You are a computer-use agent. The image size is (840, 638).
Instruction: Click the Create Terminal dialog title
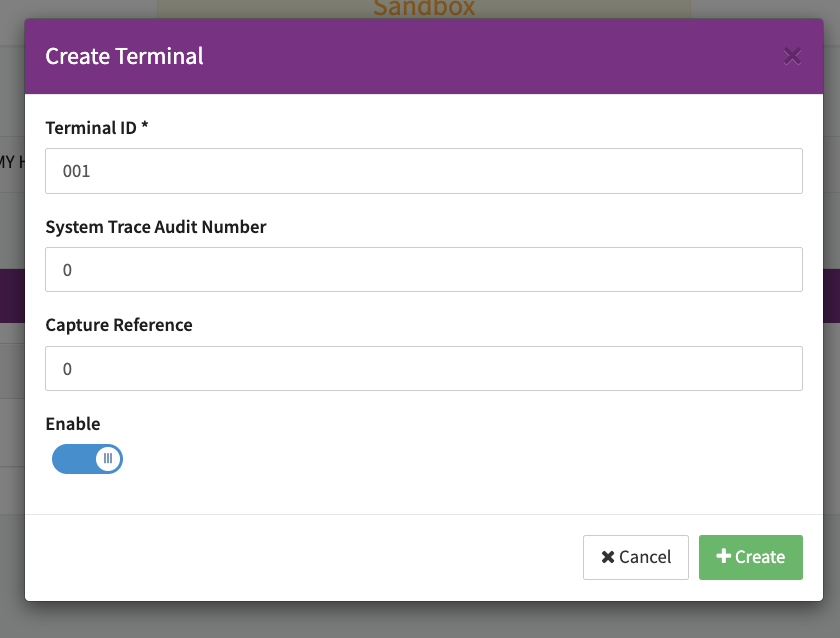tap(125, 56)
